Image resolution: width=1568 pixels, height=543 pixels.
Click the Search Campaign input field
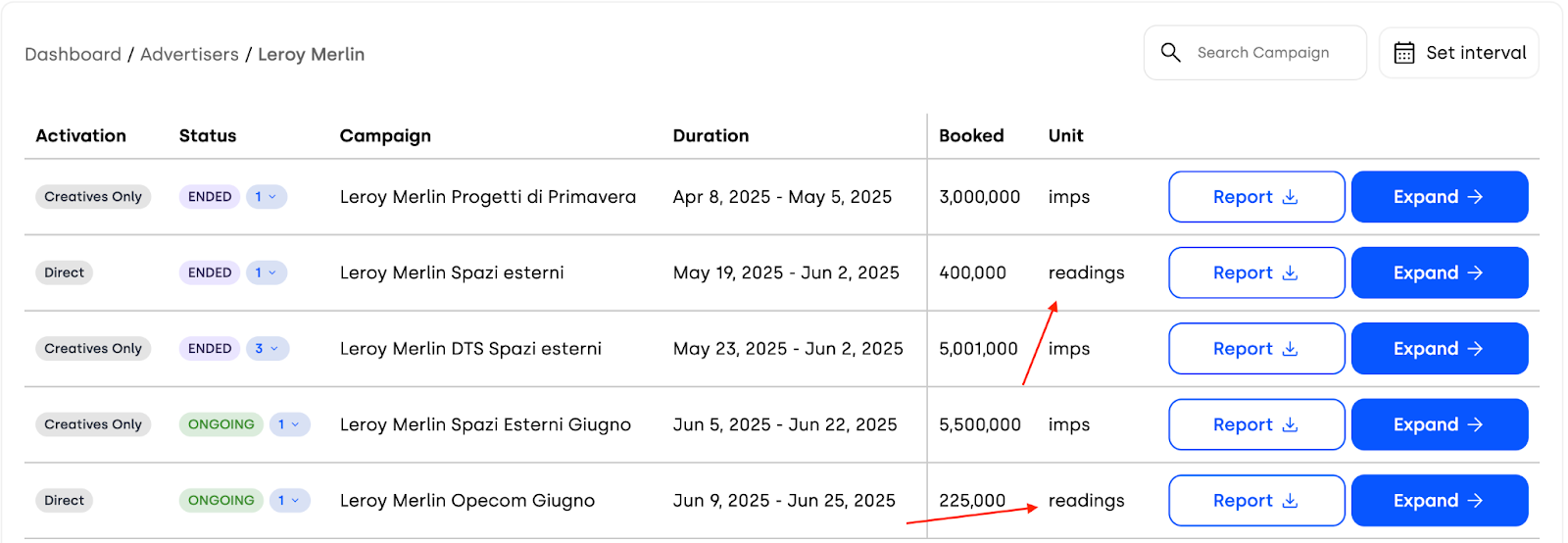pos(1255,53)
